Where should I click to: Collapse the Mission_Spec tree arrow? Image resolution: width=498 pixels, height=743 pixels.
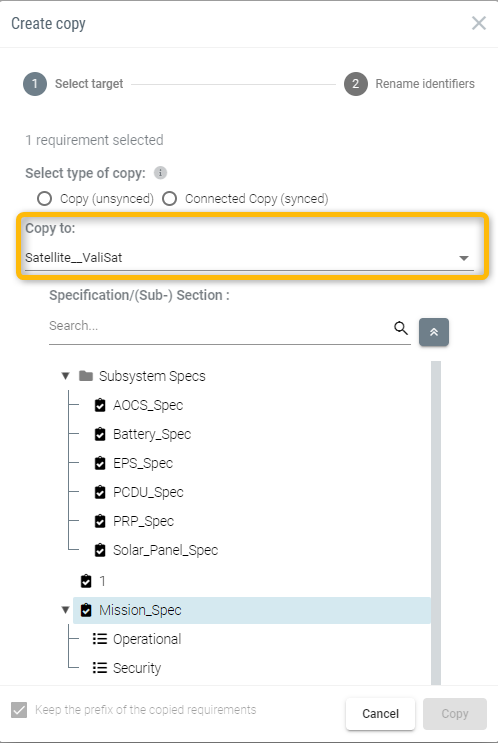click(x=65, y=610)
